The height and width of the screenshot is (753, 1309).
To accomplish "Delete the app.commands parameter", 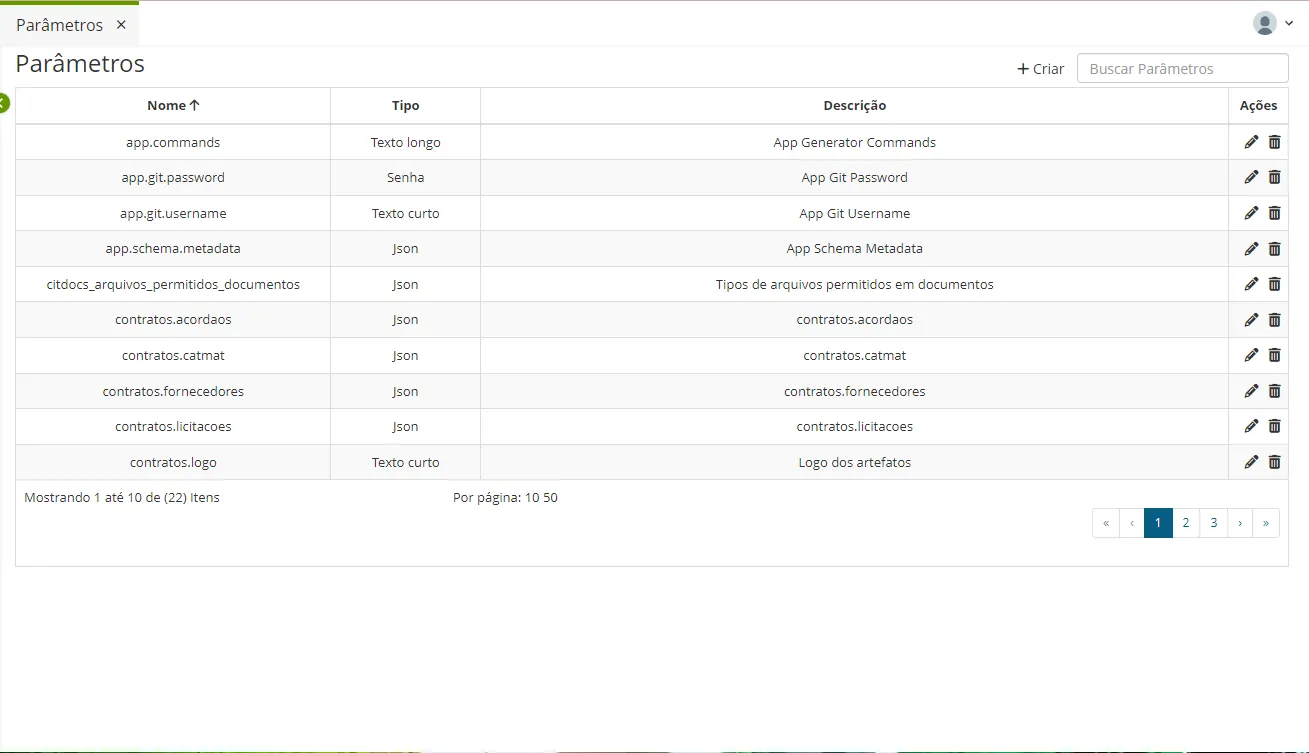I will (1274, 142).
